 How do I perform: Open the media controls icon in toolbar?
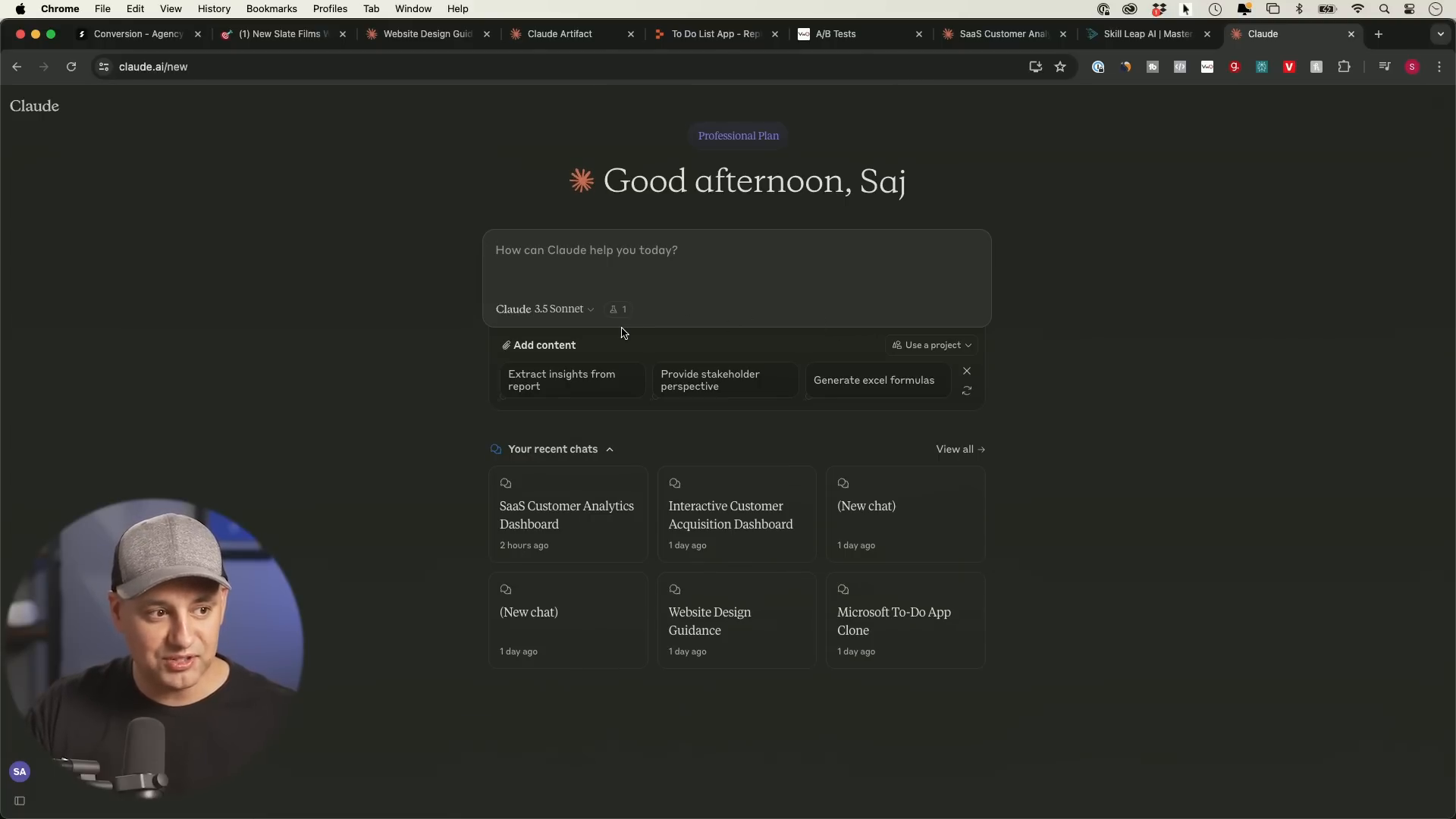coord(1385,67)
